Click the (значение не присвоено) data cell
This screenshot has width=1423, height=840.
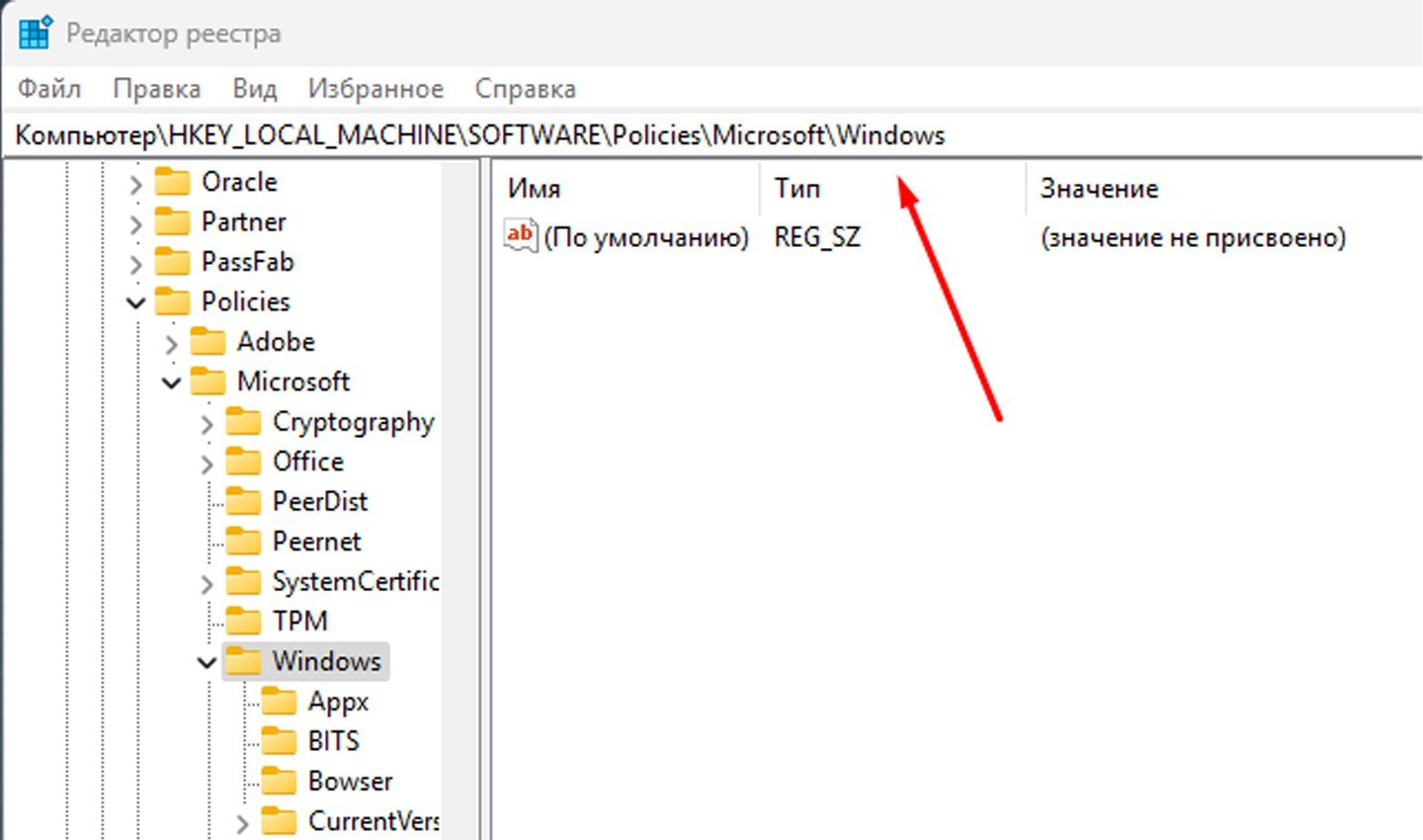coord(1193,238)
